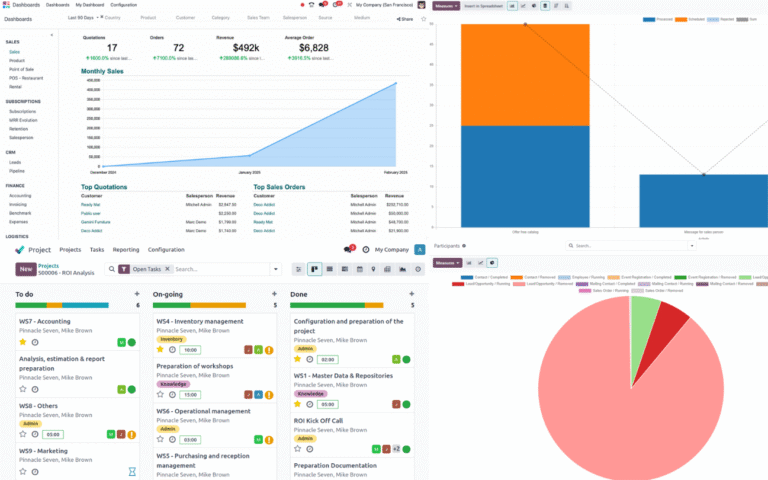The height and width of the screenshot is (480, 768).
Task: Select line chart in Participants graph toolbar
Action: tap(480, 263)
